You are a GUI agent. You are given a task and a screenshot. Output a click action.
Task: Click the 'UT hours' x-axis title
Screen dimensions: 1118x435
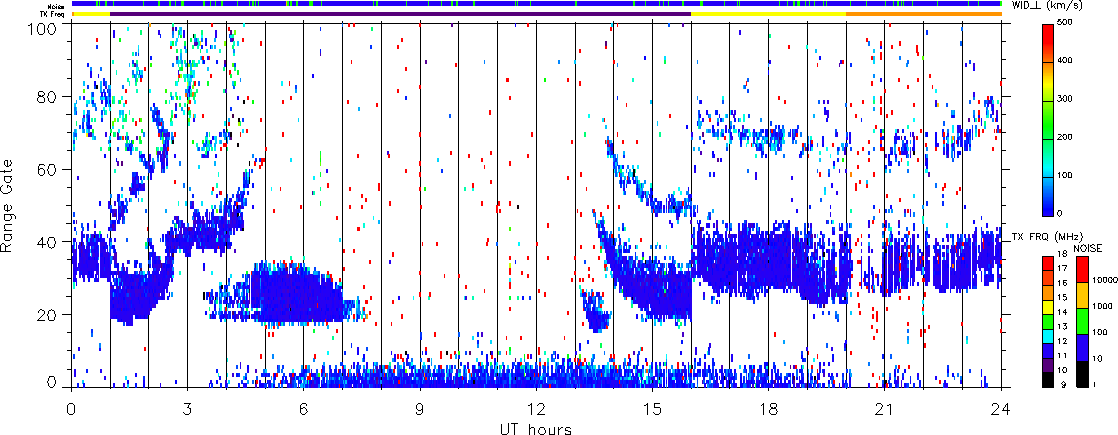click(x=537, y=428)
